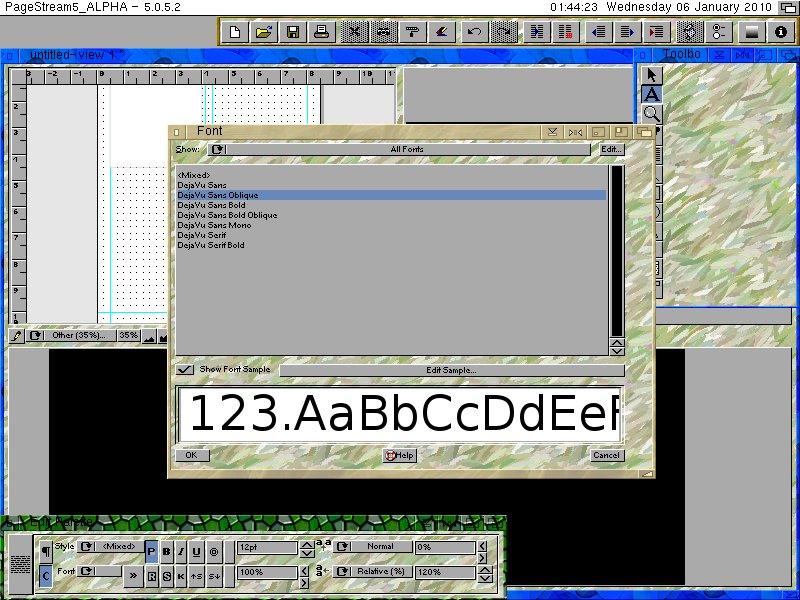Toggle Bold style in the edit palette
800x600 pixels.
coord(167,551)
